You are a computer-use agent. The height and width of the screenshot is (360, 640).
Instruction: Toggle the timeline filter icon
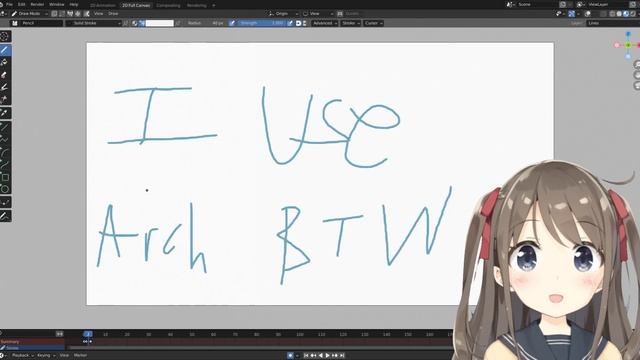point(60,334)
